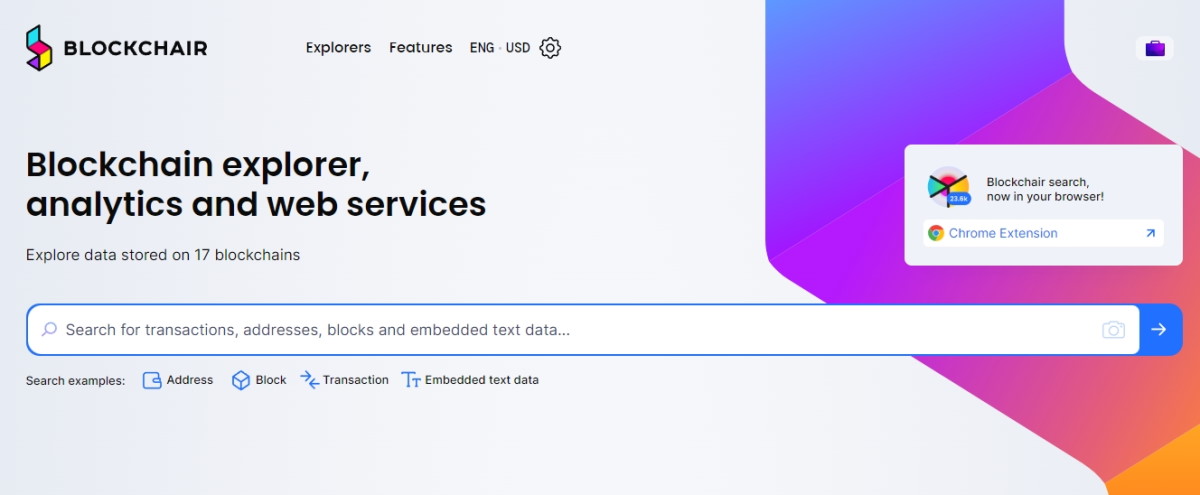Open the Explorers menu
Screen dimensions: 1200x495
click(338, 47)
